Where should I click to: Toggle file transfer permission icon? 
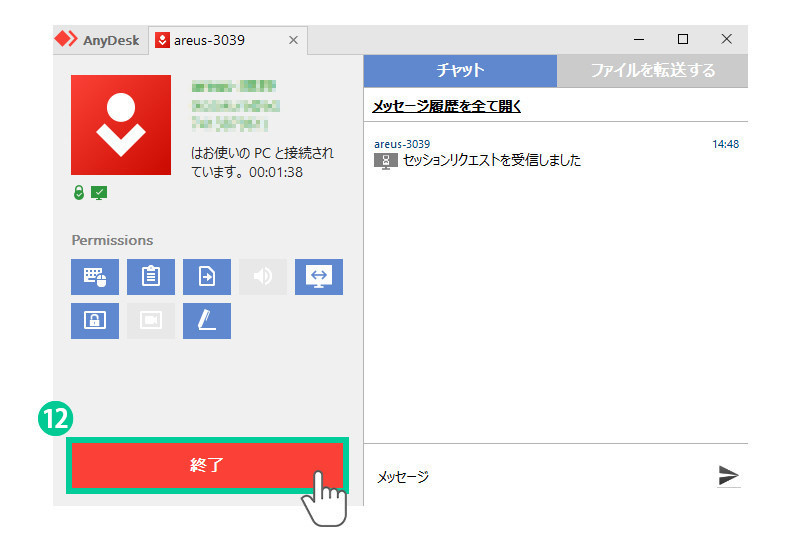click(x=207, y=277)
